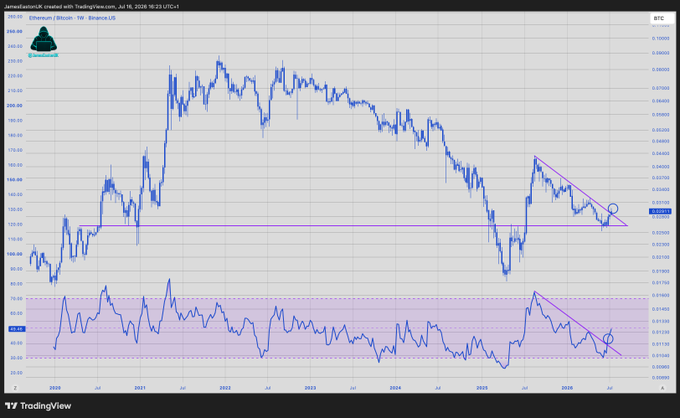Click the @JamesEastonUK handle under the avatar
Viewport: 680px width, 418px height.
[x=43, y=56]
